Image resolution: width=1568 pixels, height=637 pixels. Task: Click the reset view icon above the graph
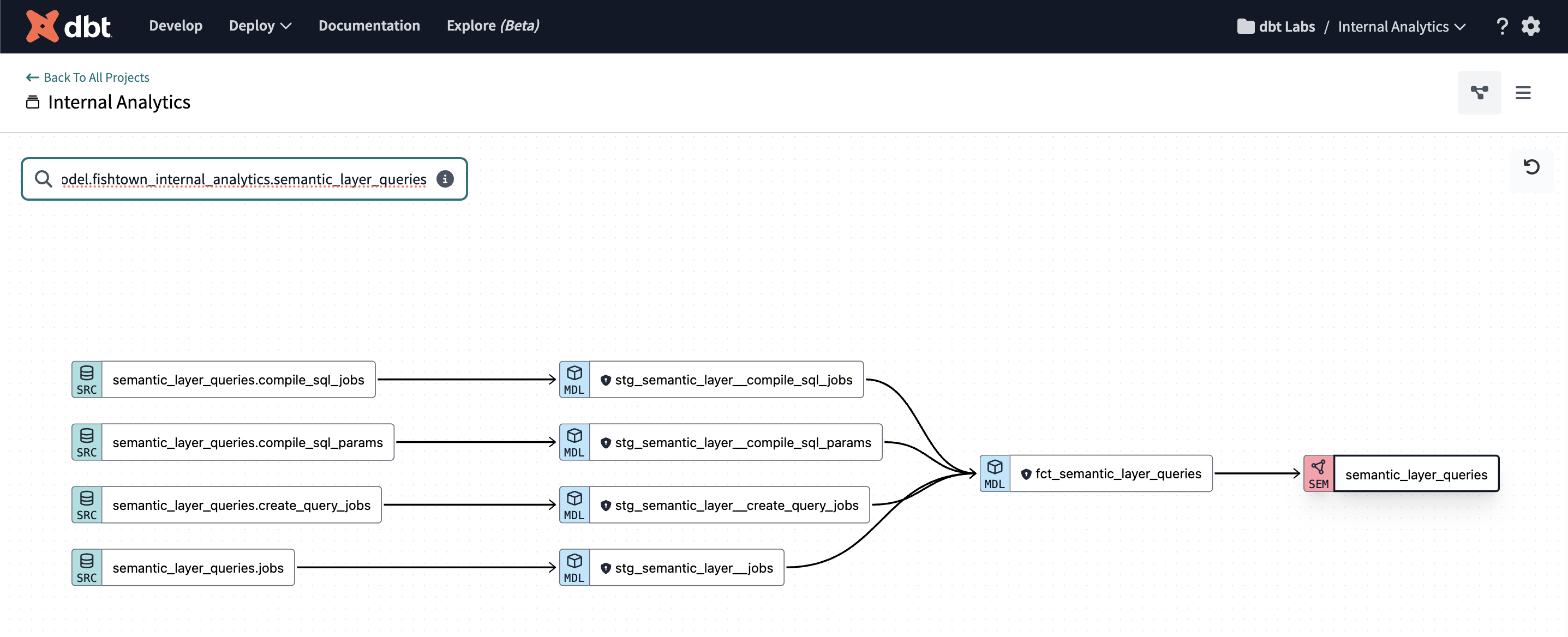click(1532, 167)
